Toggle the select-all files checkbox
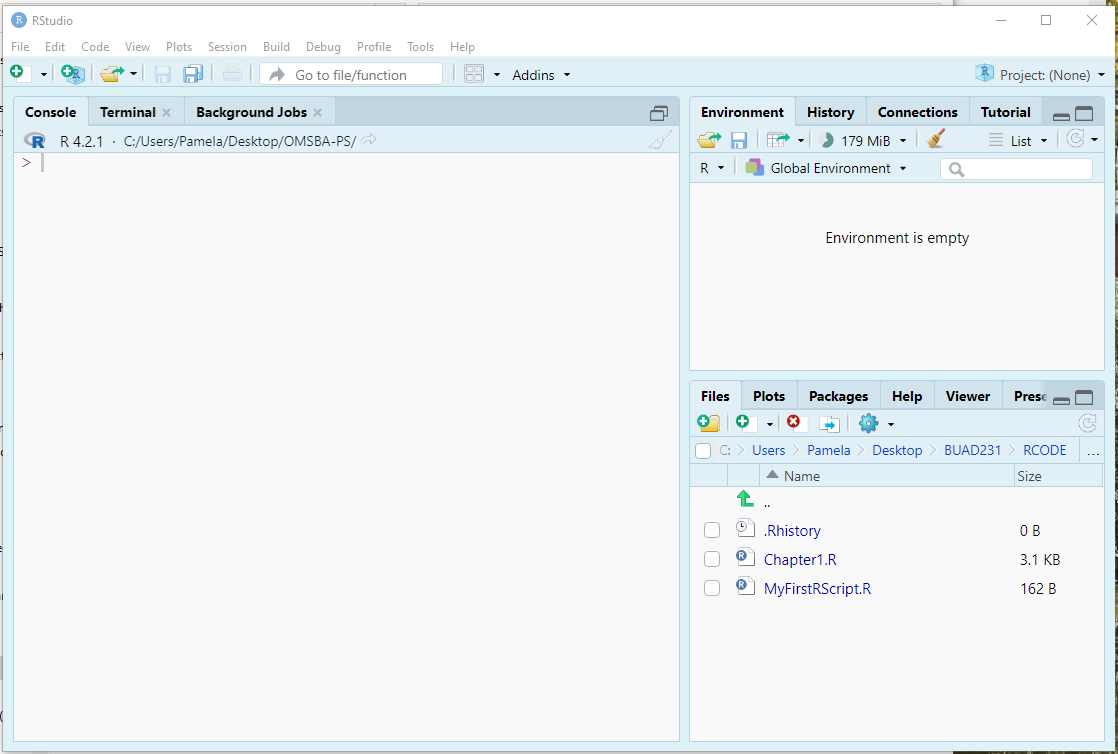This screenshot has width=1118, height=754. click(703, 451)
